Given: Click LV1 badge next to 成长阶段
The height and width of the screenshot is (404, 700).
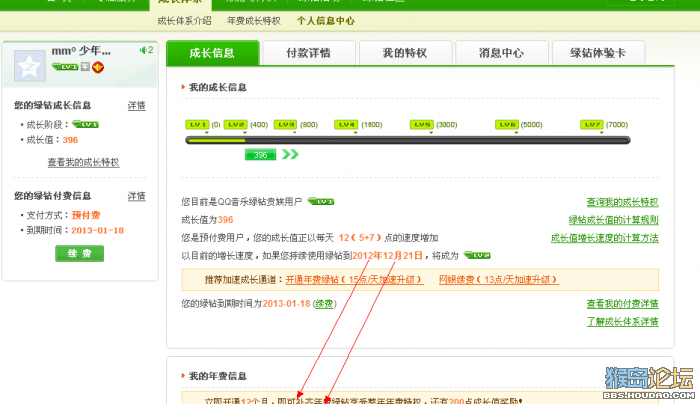Looking at the screenshot, I should point(85,124).
